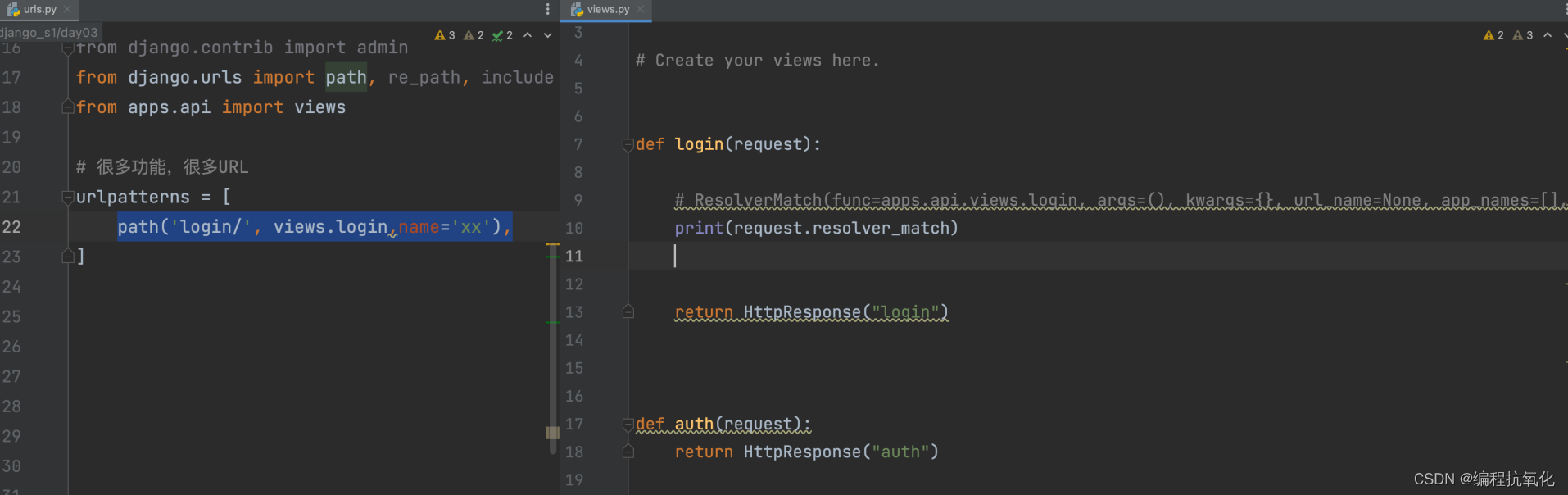Screen dimensions: 1568x495
Task: Click the 3 warnings indicator in urls.py
Action: tap(445, 35)
